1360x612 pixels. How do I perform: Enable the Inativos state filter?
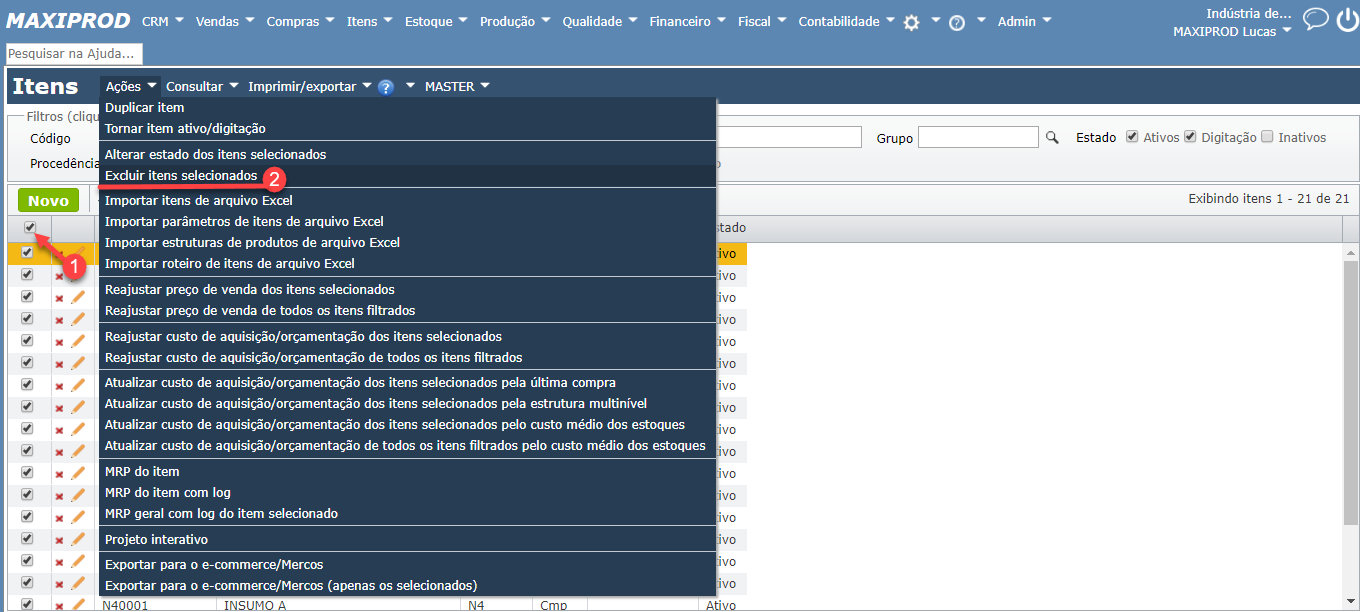tap(1267, 137)
